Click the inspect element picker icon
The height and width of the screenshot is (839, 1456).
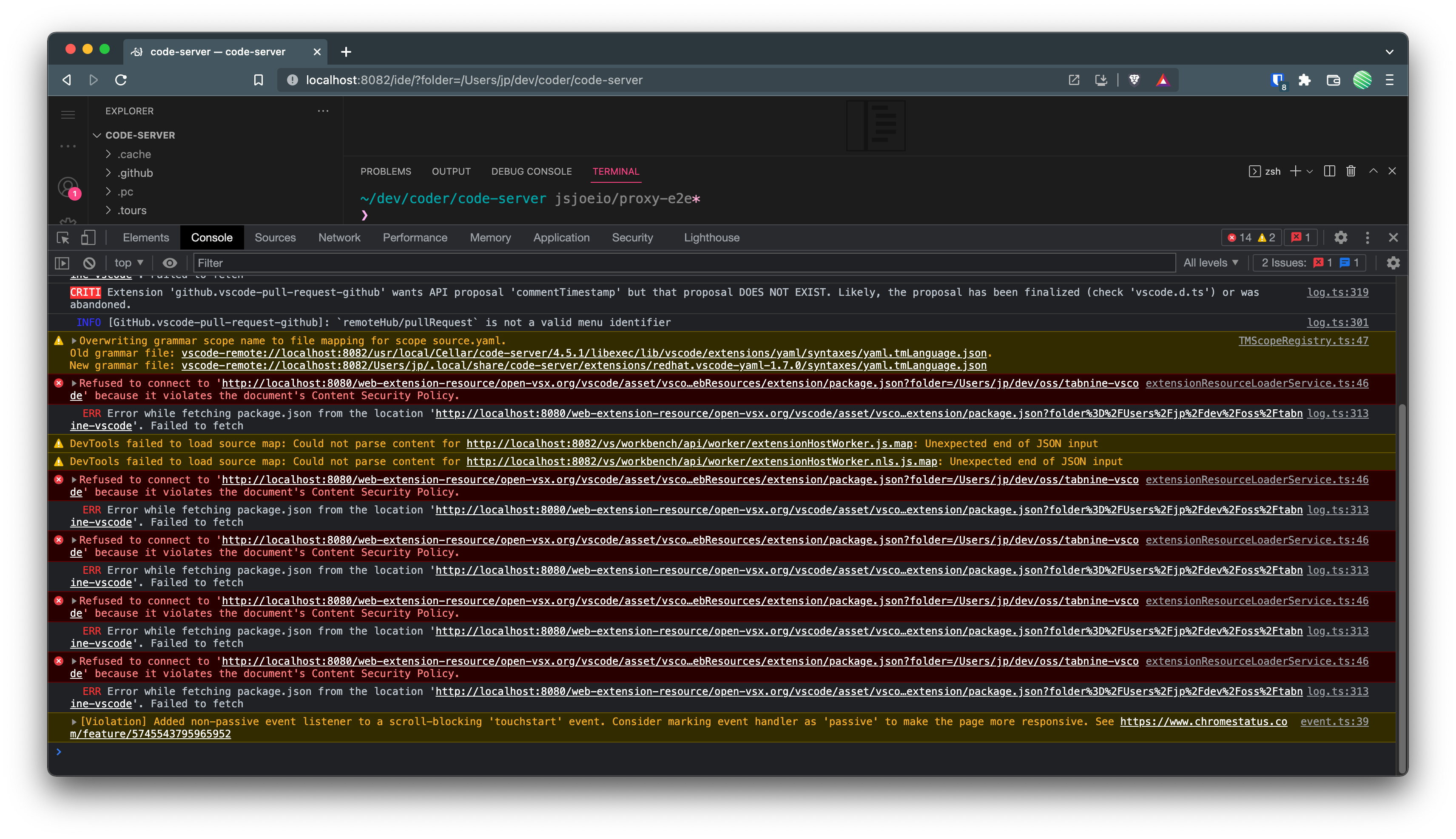pos(63,238)
